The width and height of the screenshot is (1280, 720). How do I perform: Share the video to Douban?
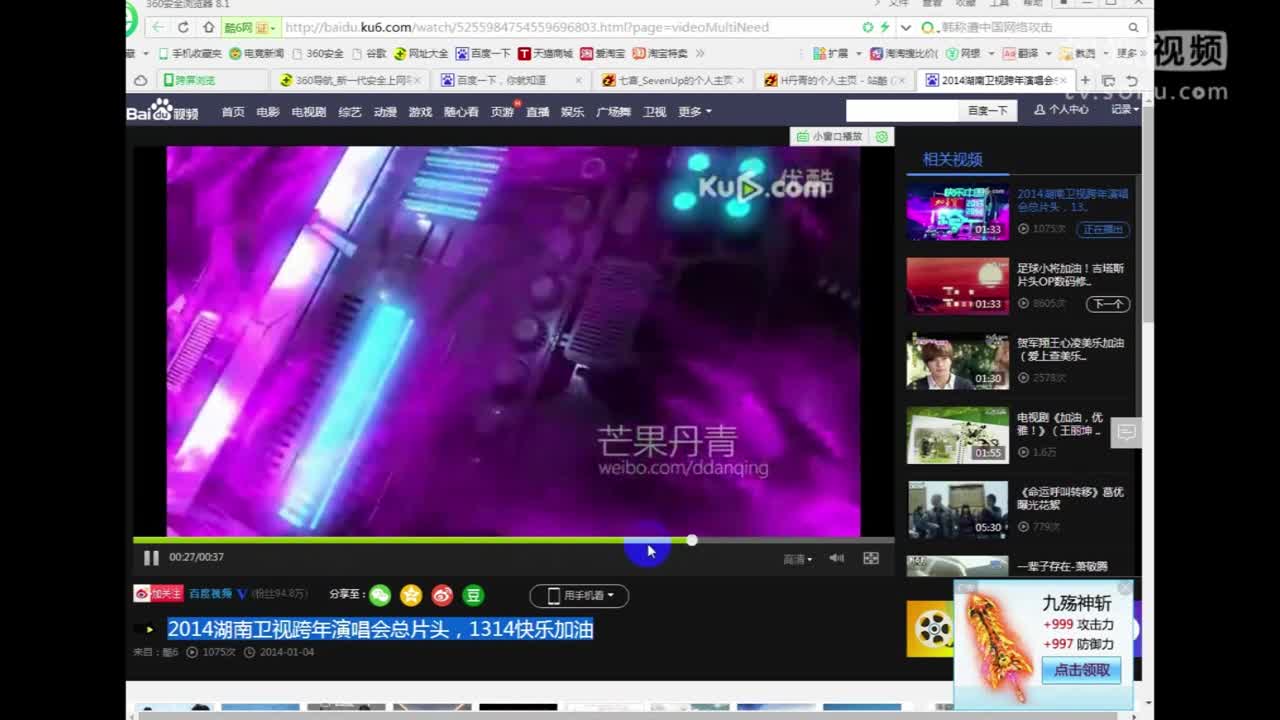tap(472, 595)
